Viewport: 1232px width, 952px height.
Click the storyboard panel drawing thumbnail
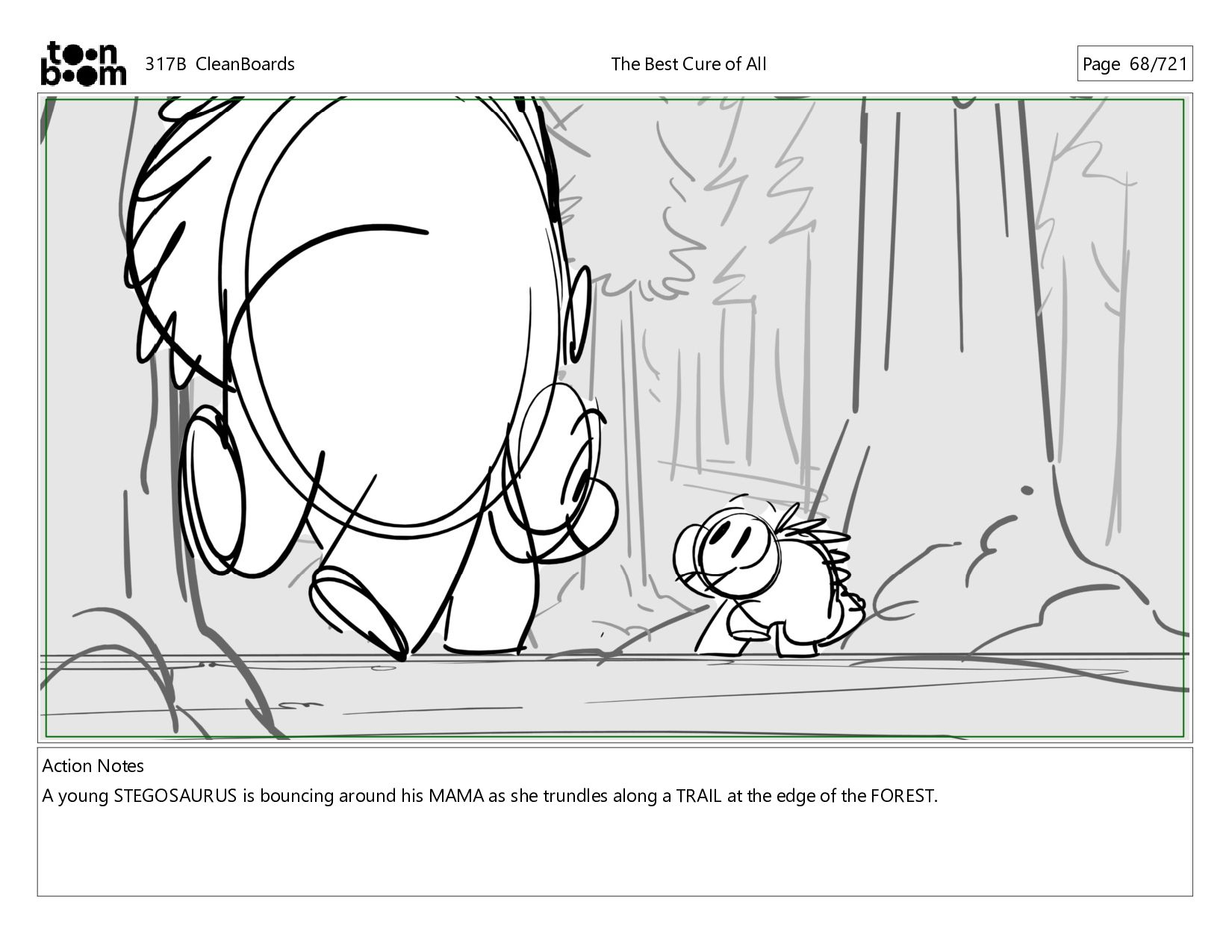point(615,418)
